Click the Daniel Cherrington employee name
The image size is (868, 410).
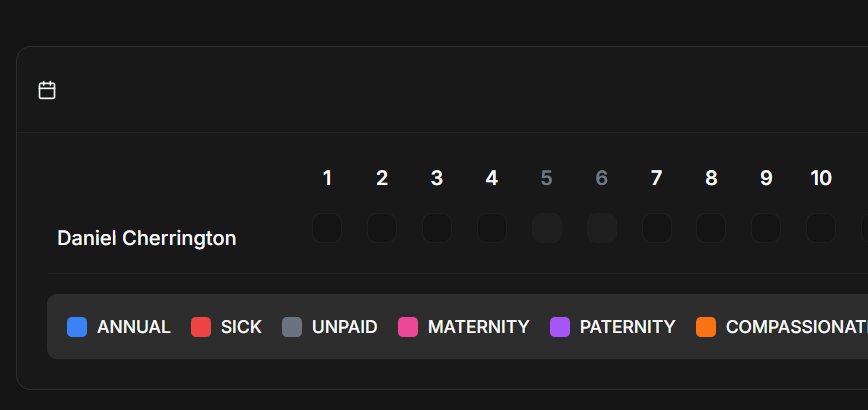[147, 238]
